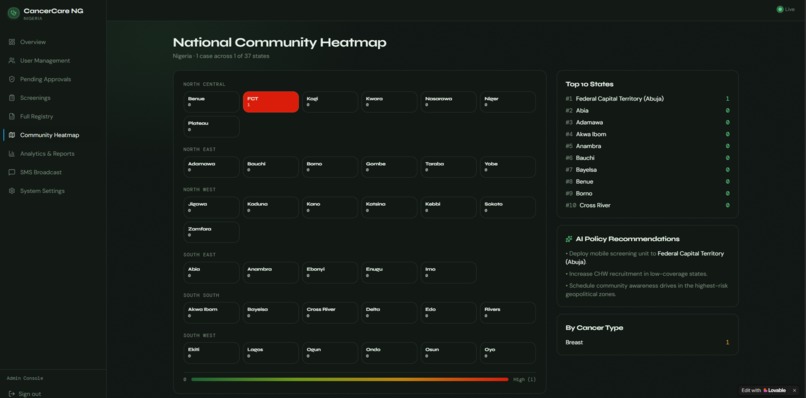The width and height of the screenshot is (806, 398).
Task: Open Pending Approvals section
Action: 53,79
